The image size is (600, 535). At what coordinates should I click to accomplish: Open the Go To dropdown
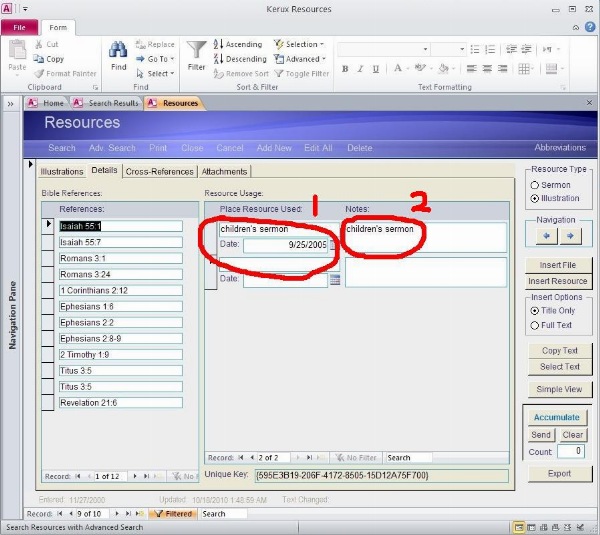[x=156, y=59]
